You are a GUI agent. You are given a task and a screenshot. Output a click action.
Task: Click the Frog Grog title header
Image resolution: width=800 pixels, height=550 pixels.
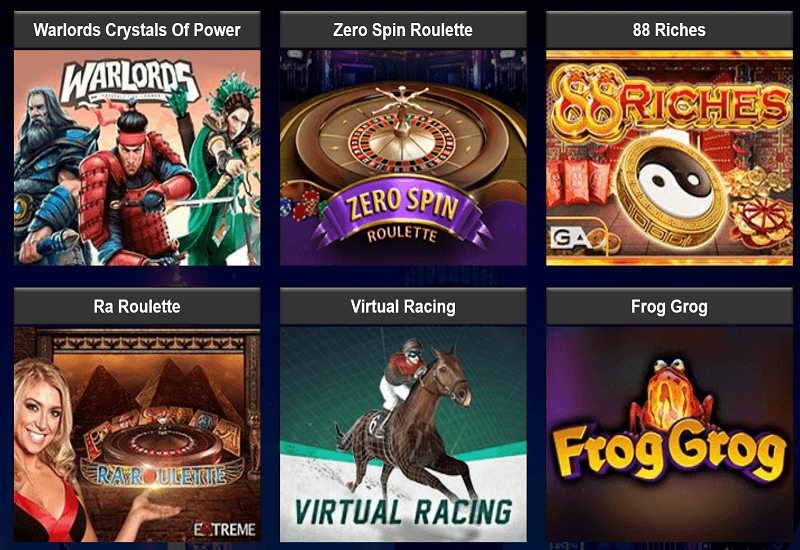[669, 307]
